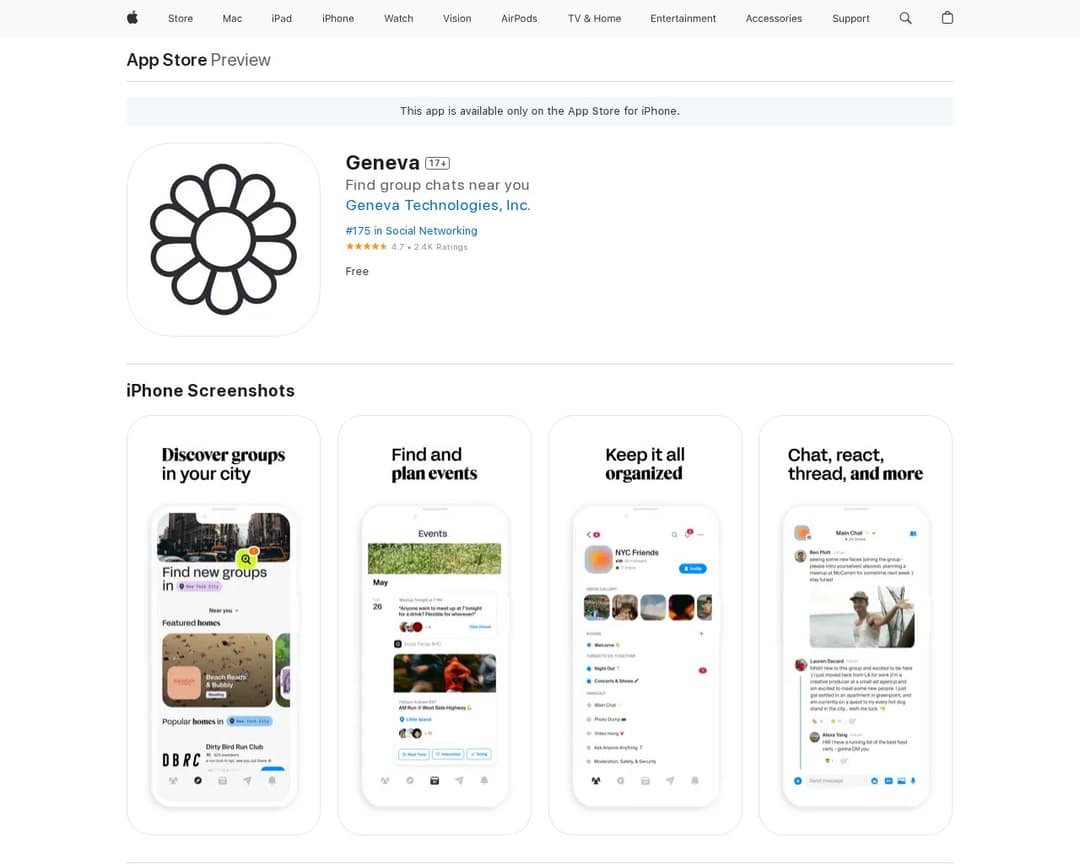Click the Geneva flower app icon

tap(223, 239)
